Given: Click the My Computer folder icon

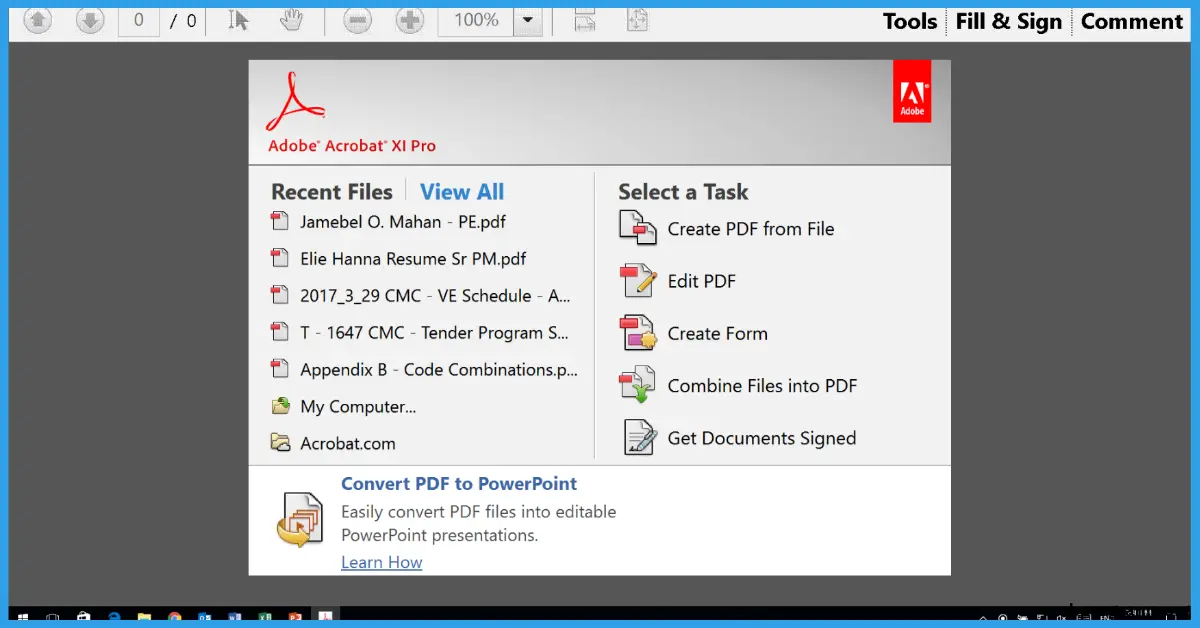Looking at the screenshot, I should point(280,406).
